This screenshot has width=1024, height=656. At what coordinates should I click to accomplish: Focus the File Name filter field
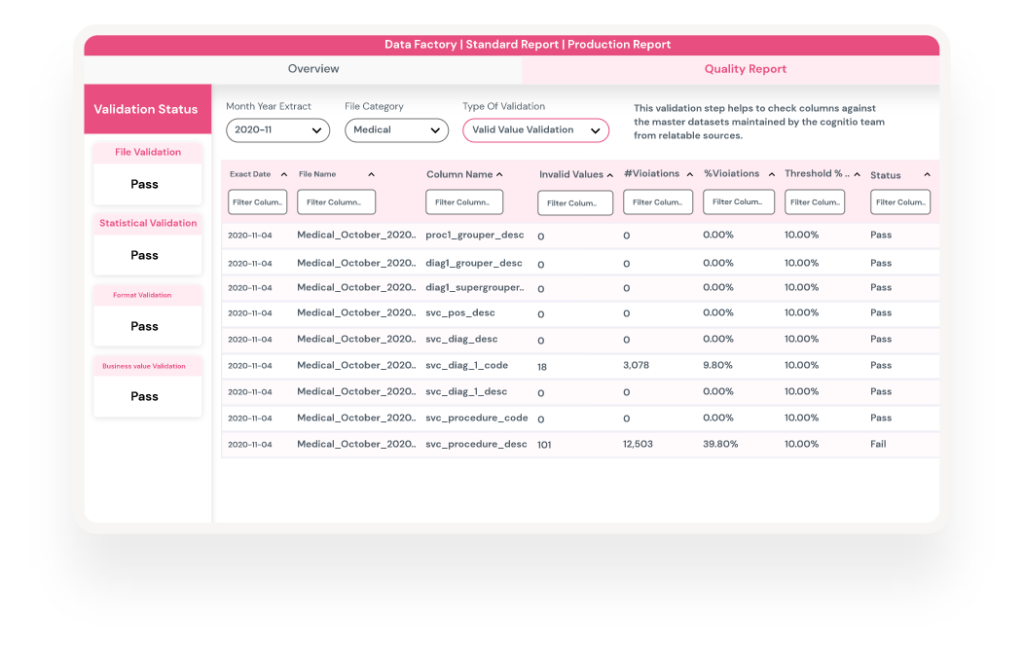(336, 202)
